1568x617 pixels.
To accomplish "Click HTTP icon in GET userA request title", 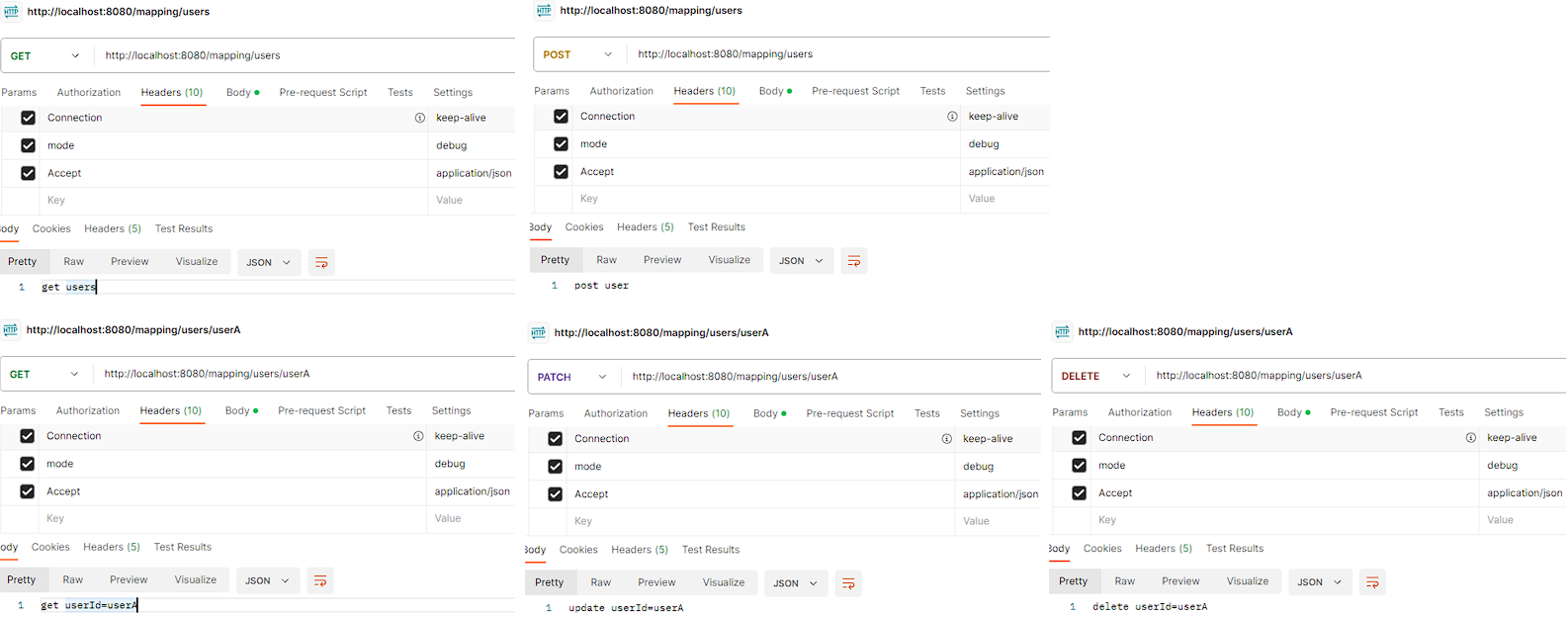I will [x=10, y=330].
